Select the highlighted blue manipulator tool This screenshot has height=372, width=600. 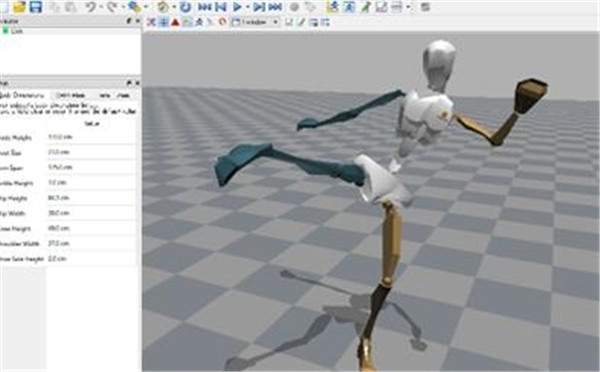click(x=163, y=22)
